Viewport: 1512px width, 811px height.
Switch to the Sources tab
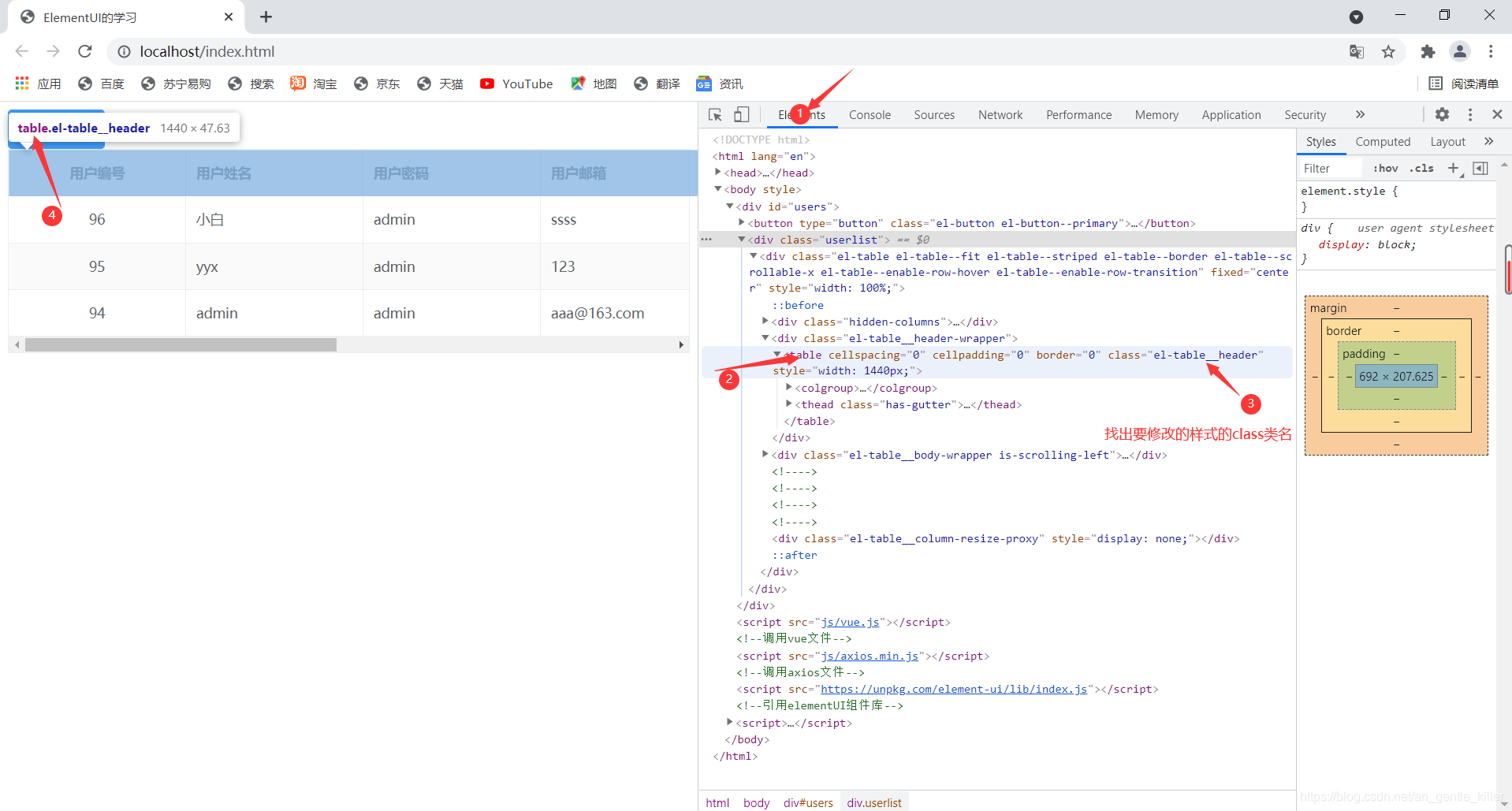pos(934,115)
